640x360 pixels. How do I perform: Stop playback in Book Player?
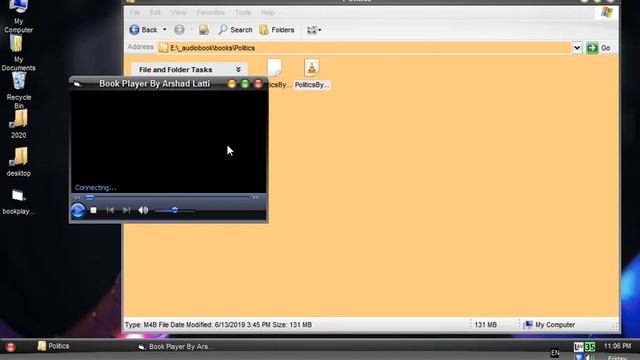(x=93, y=210)
